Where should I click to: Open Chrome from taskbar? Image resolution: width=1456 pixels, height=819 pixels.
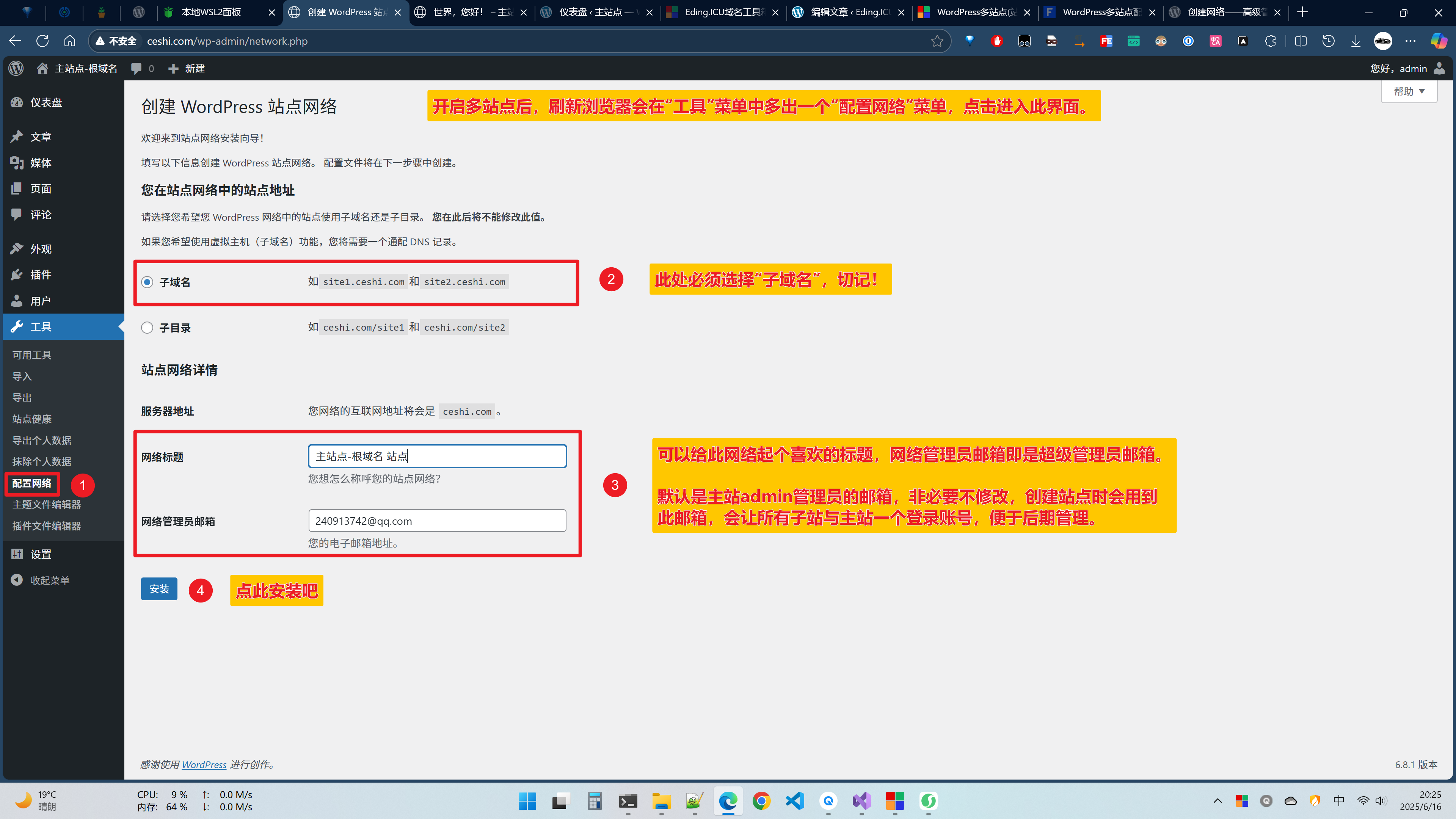pyautogui.click(x=761, y=801)
